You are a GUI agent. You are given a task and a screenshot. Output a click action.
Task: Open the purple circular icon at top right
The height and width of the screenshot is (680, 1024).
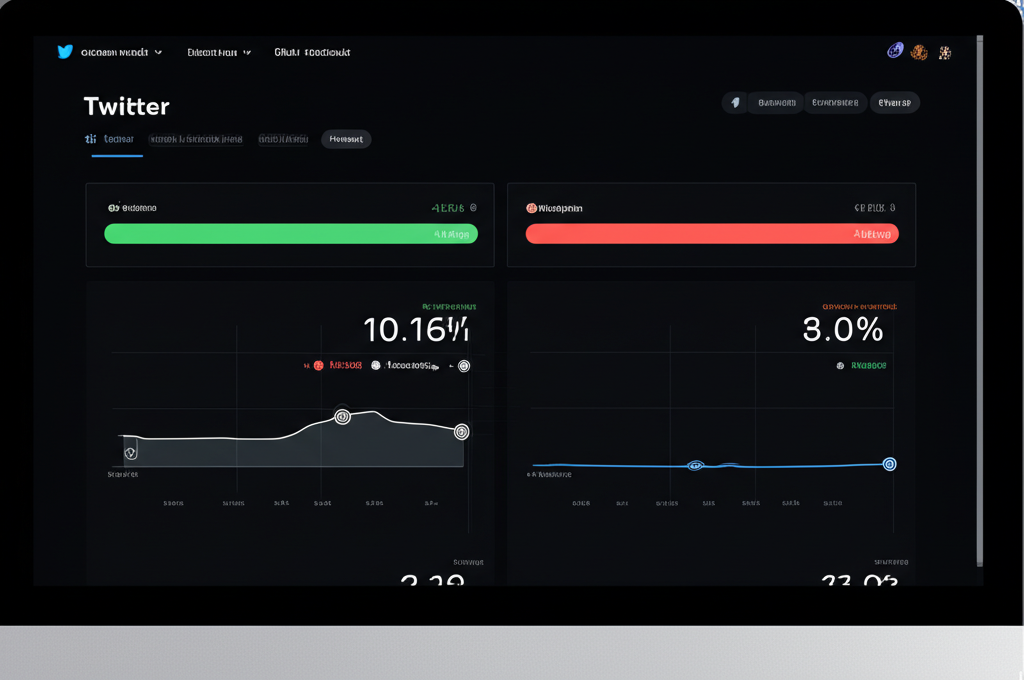(895, 49)
